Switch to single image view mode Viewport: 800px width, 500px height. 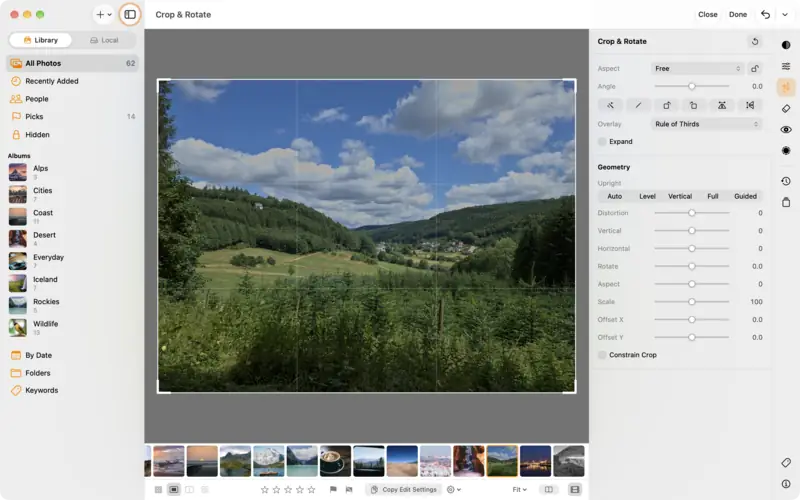(x=174, y=489)
